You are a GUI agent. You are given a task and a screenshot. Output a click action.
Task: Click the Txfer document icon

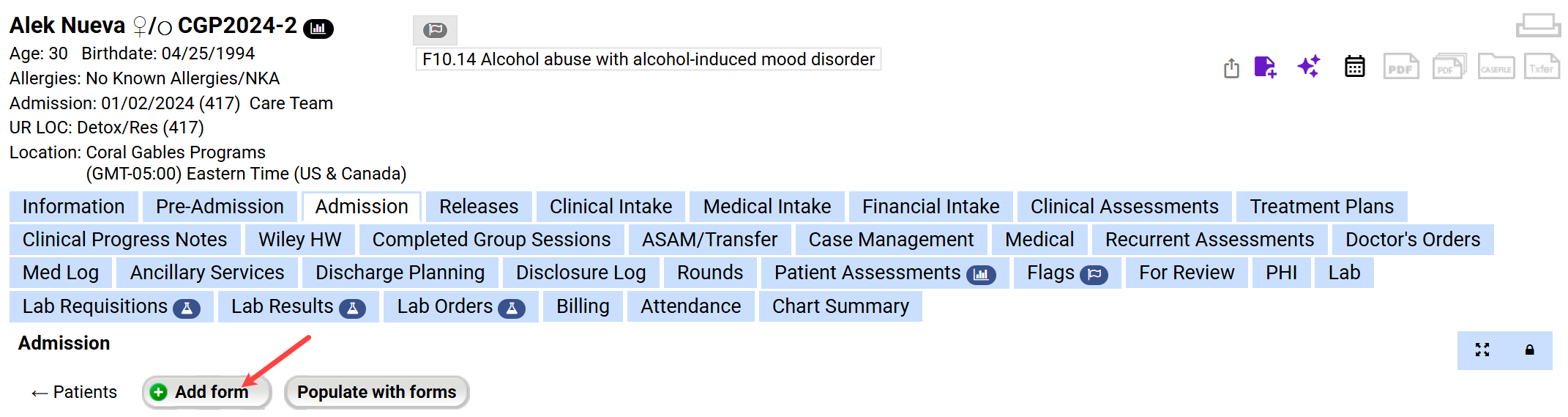pos(1541,67)
